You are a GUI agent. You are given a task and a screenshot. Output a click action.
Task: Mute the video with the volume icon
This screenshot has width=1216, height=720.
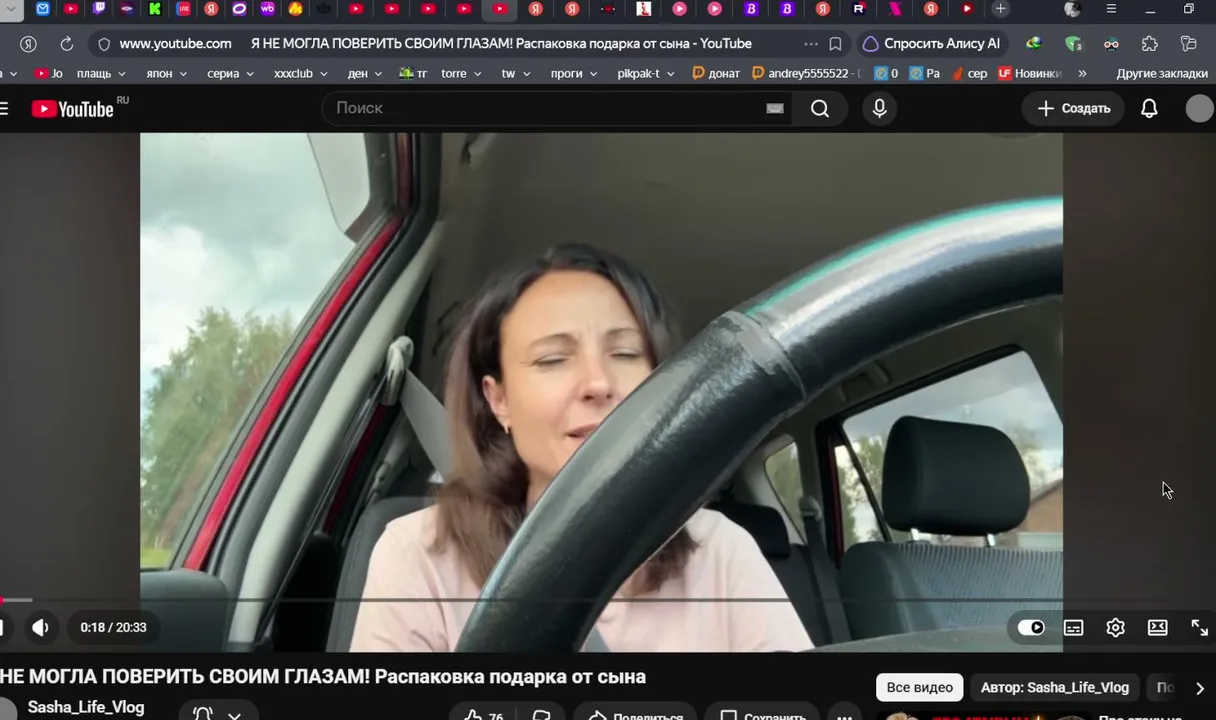(x=40, y=627)
